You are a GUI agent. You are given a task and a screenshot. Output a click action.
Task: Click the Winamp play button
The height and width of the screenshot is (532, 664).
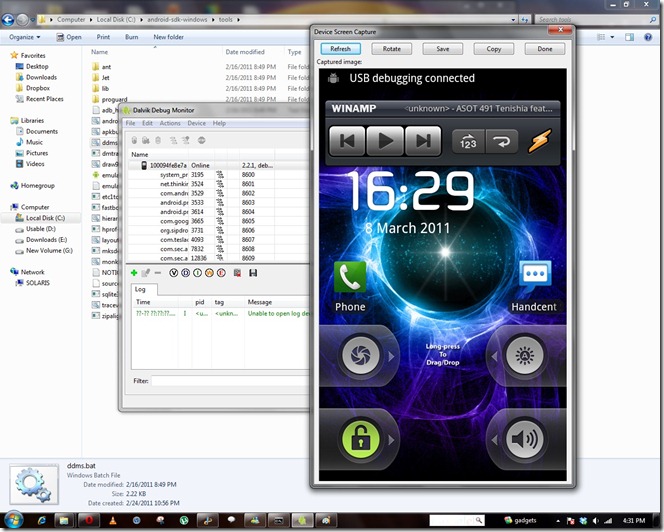385,140
